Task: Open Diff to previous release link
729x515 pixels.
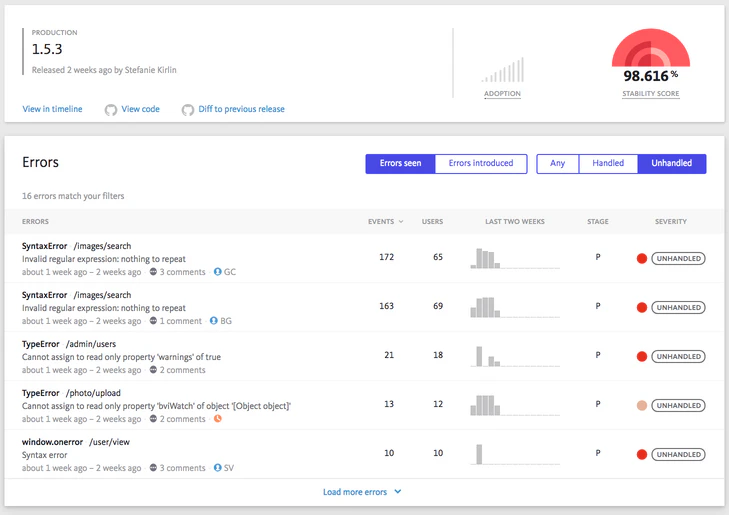Action: coord(241,109)
